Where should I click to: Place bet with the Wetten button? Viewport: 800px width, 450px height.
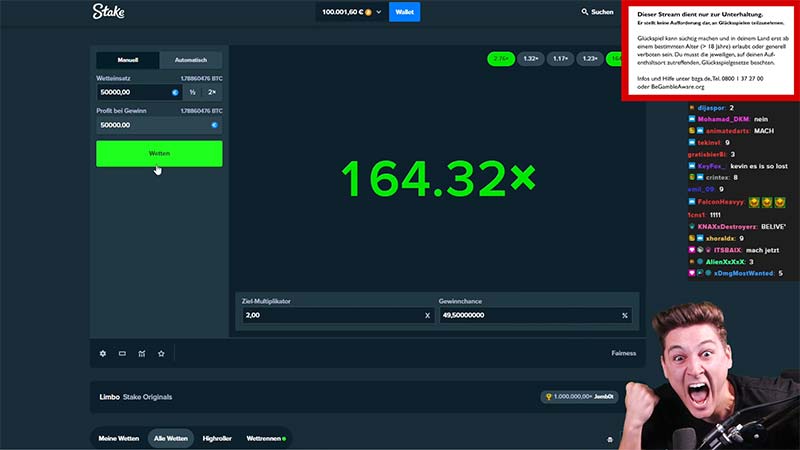[159, 154]
